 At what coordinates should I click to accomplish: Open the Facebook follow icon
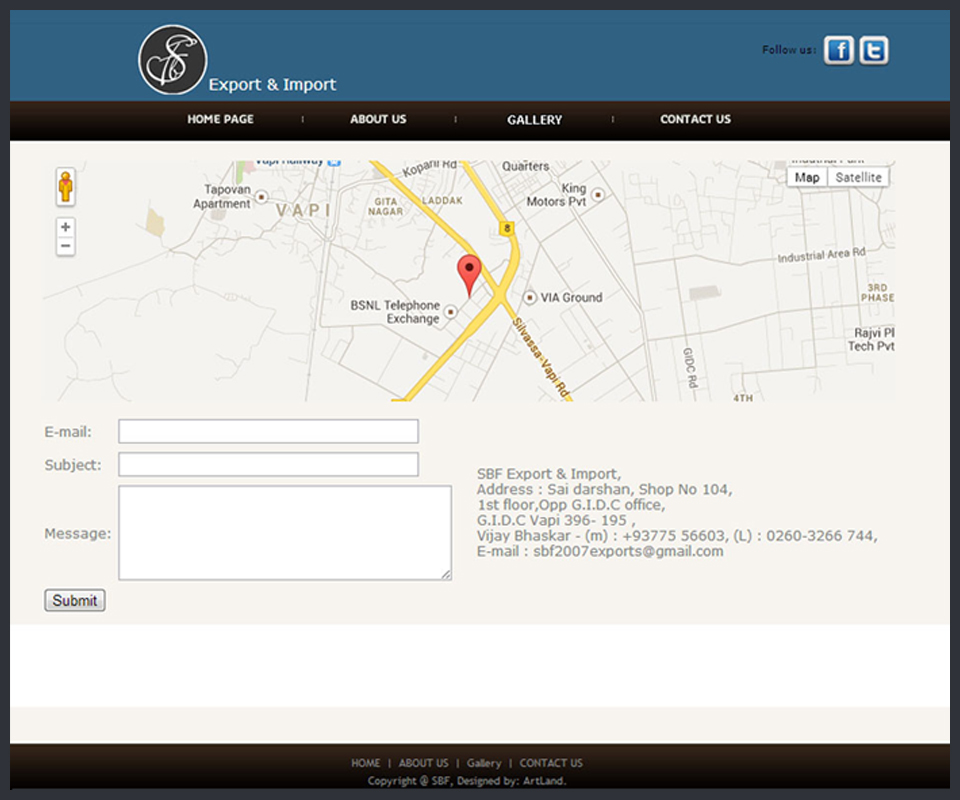click(839, 50)
